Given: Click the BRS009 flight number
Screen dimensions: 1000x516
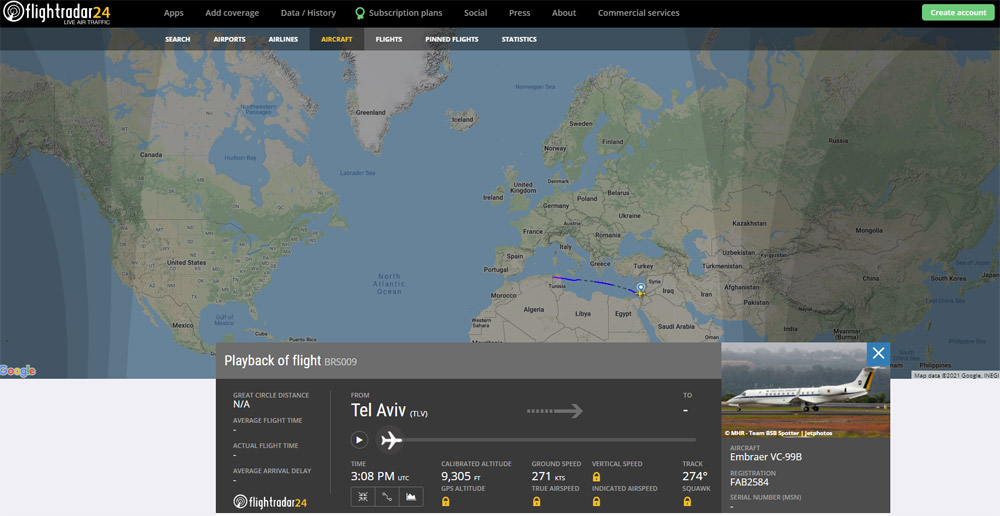Looking at the screenshot, I should 341,362.
